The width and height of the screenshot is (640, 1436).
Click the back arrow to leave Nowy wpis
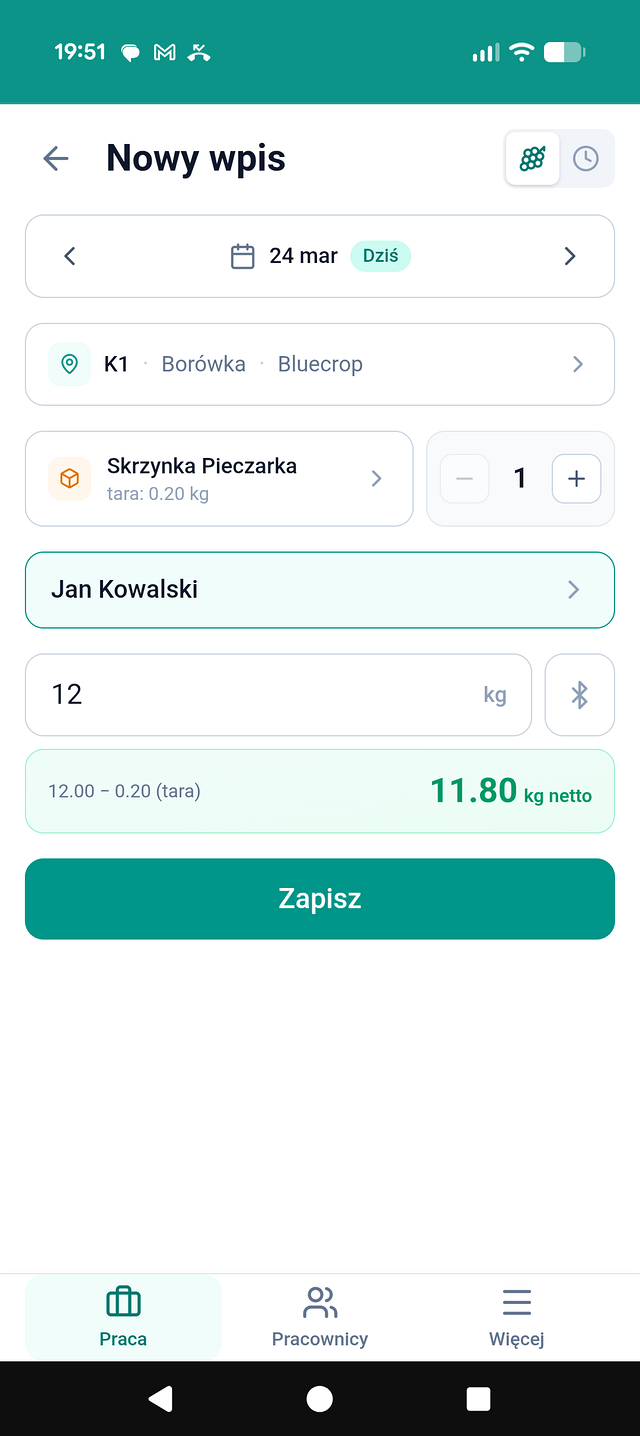[55, 158]
